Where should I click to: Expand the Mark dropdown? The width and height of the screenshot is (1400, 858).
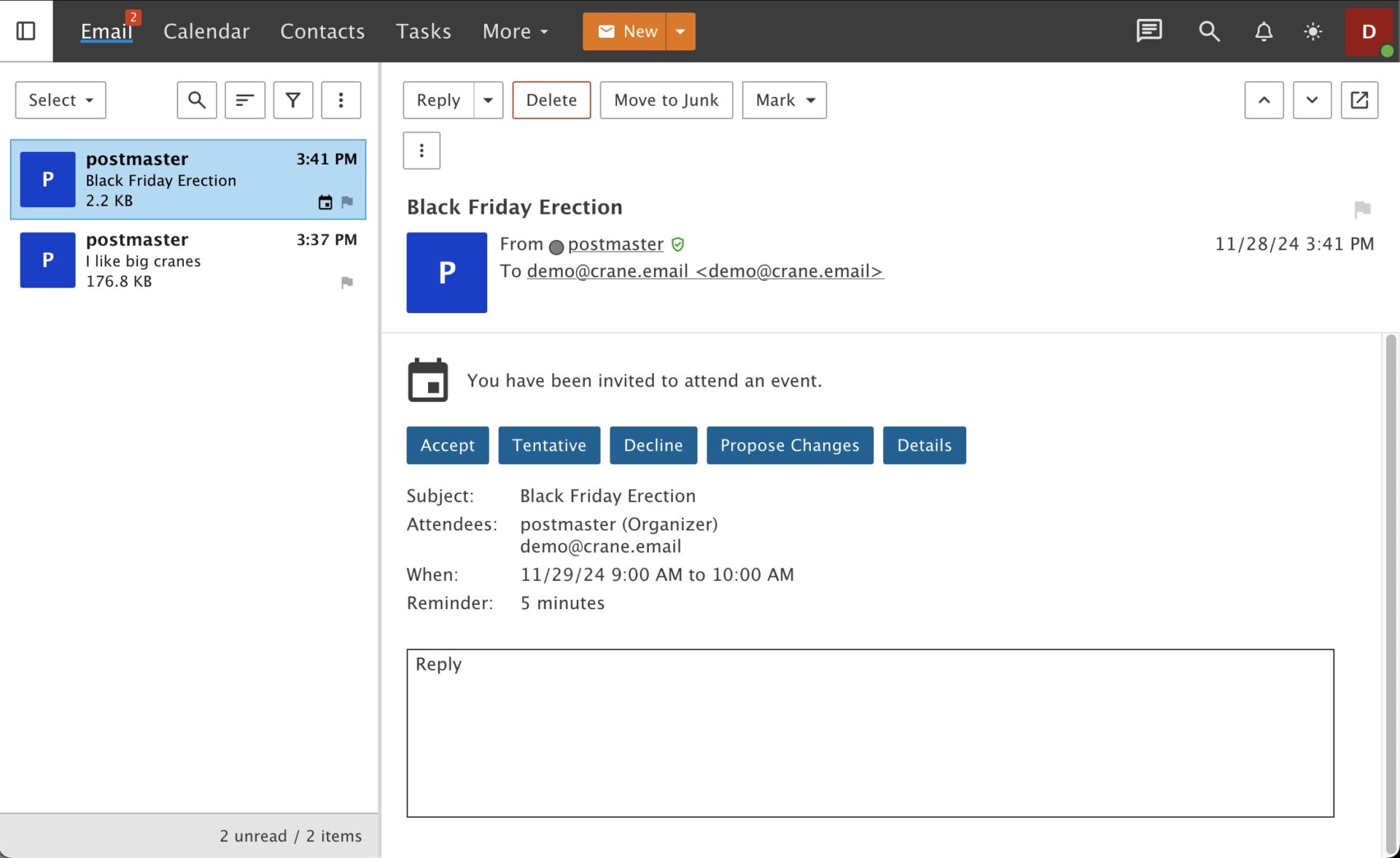(x=784, y=100)
